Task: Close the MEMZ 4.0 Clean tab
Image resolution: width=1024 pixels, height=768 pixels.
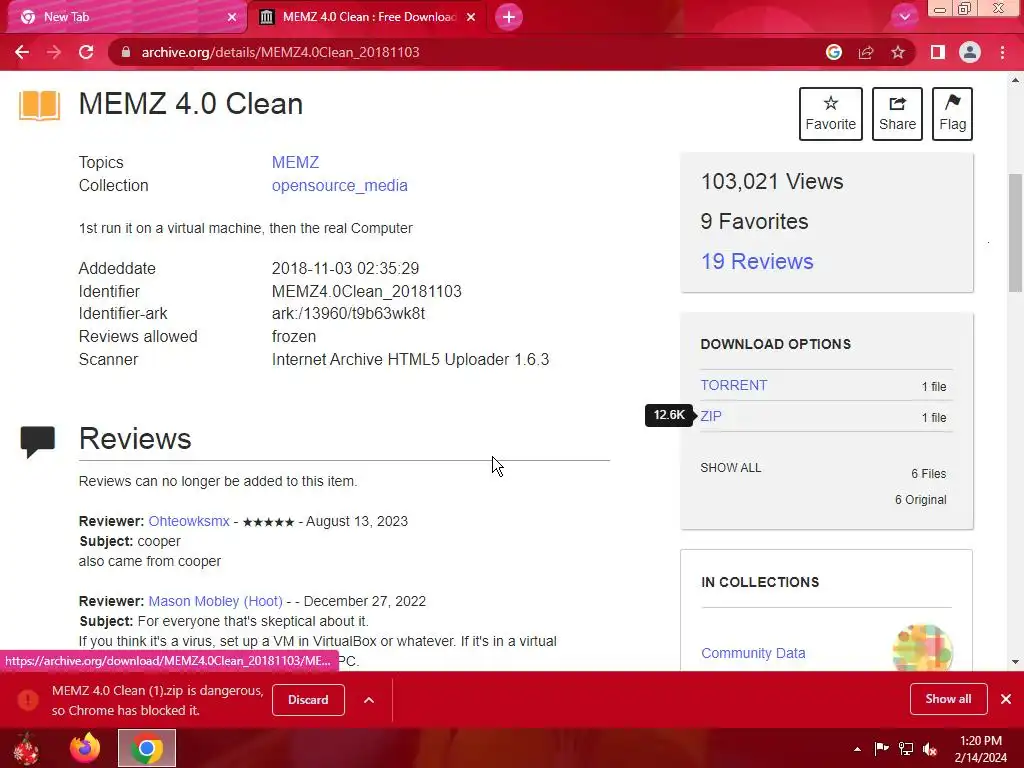Action: click(x=471, y=17)
